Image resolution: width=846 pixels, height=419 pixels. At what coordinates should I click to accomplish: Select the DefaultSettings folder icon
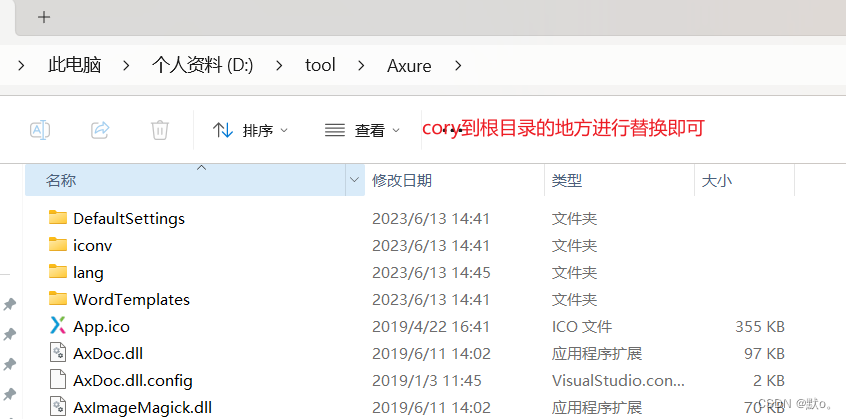point(58,217)
